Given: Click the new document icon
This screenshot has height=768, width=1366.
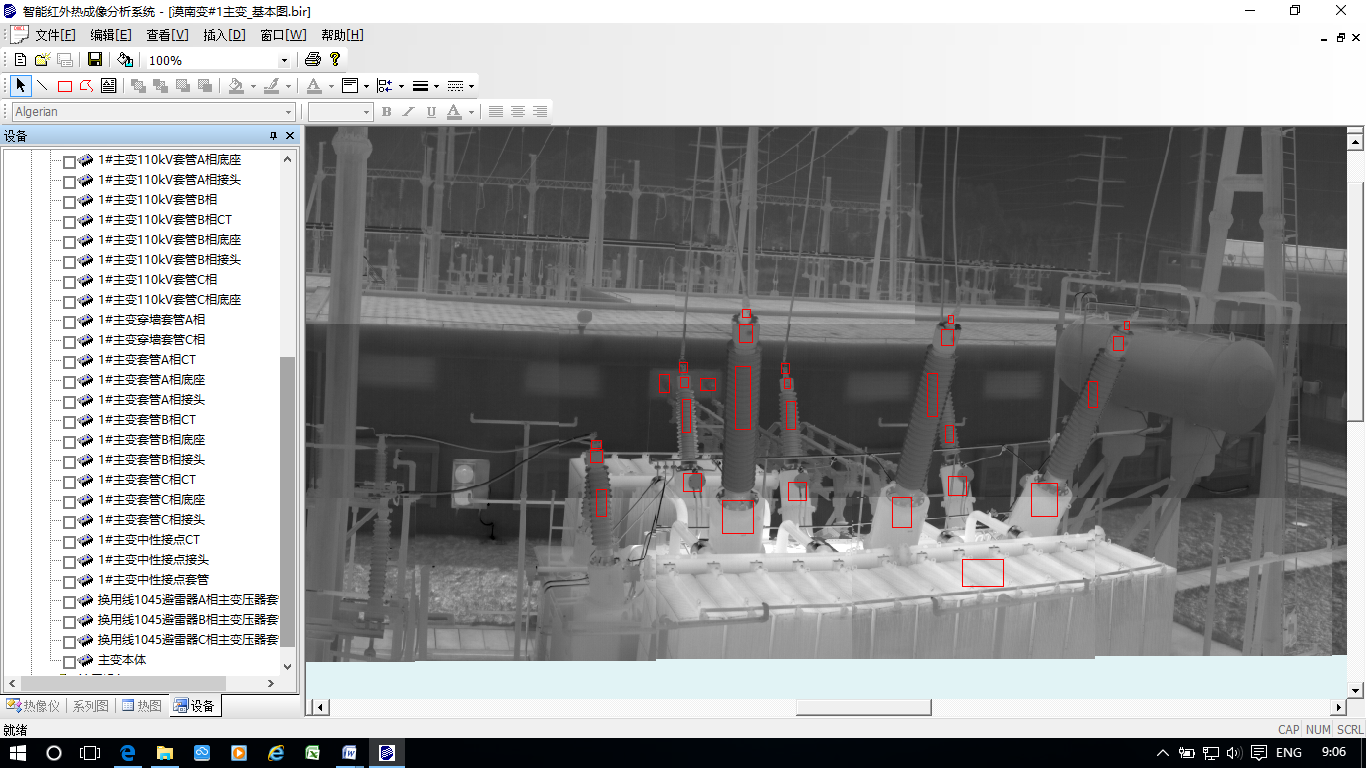Looking at the screenshot, I should pos(21,60).
